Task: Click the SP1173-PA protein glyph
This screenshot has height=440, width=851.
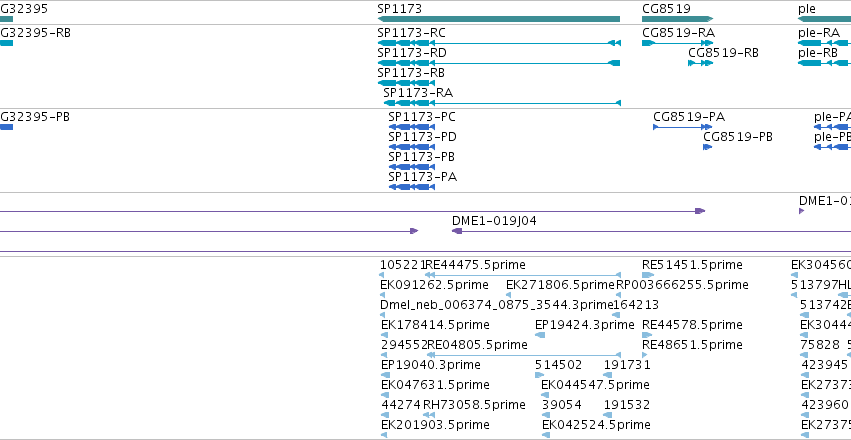Action: (x=412, y=187)
